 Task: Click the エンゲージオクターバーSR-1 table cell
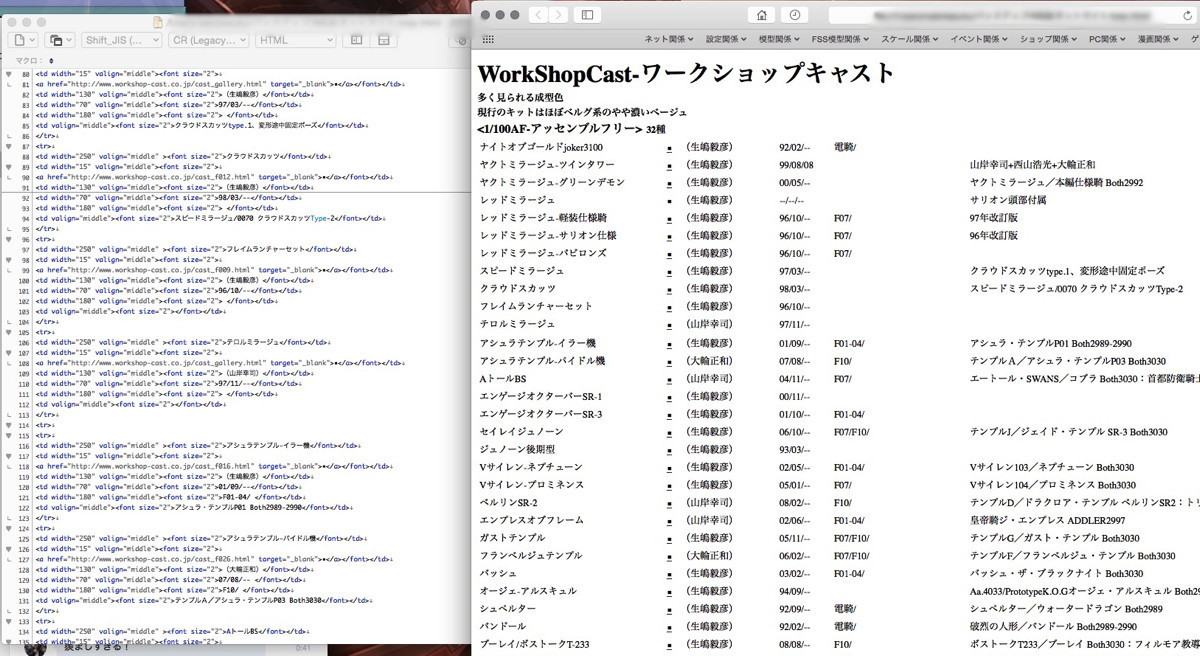click(541, 397)
